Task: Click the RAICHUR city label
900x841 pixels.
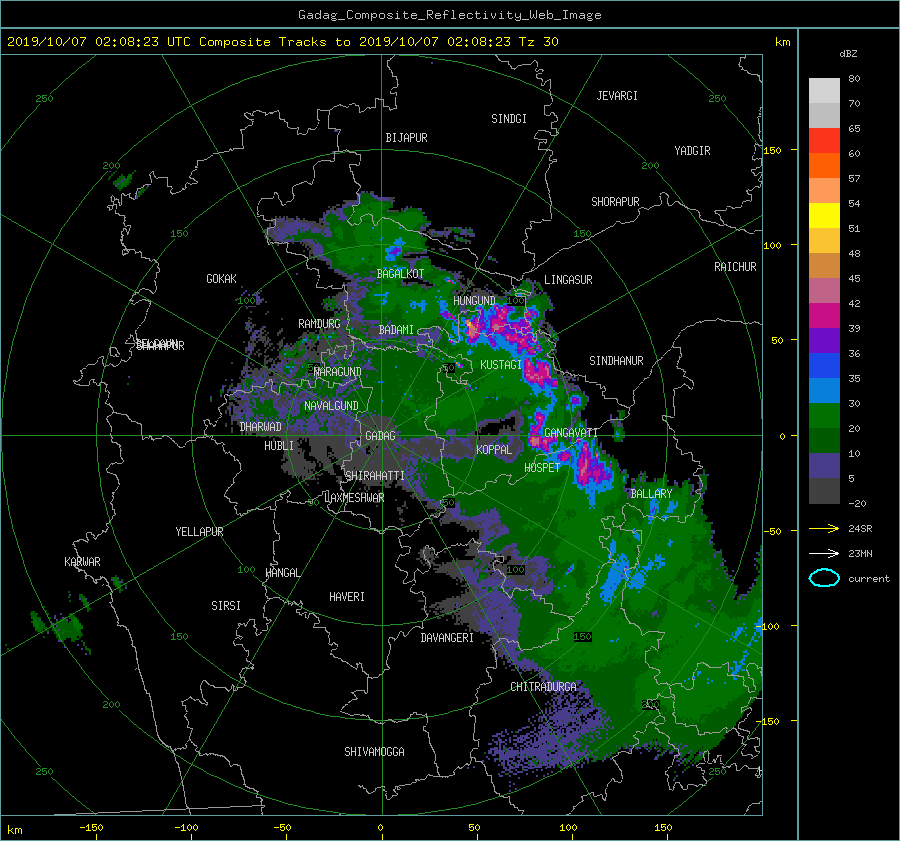Action: click(x=735, y=267)
